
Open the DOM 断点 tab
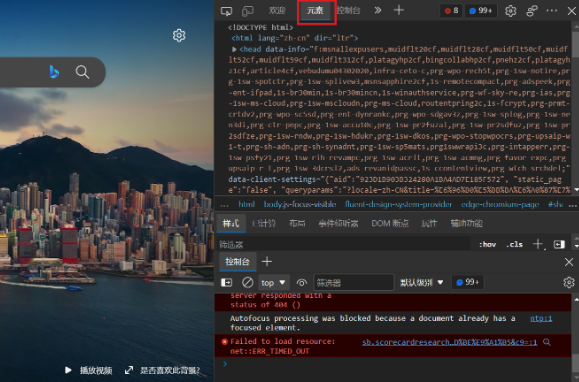click(x=390, y=223)
